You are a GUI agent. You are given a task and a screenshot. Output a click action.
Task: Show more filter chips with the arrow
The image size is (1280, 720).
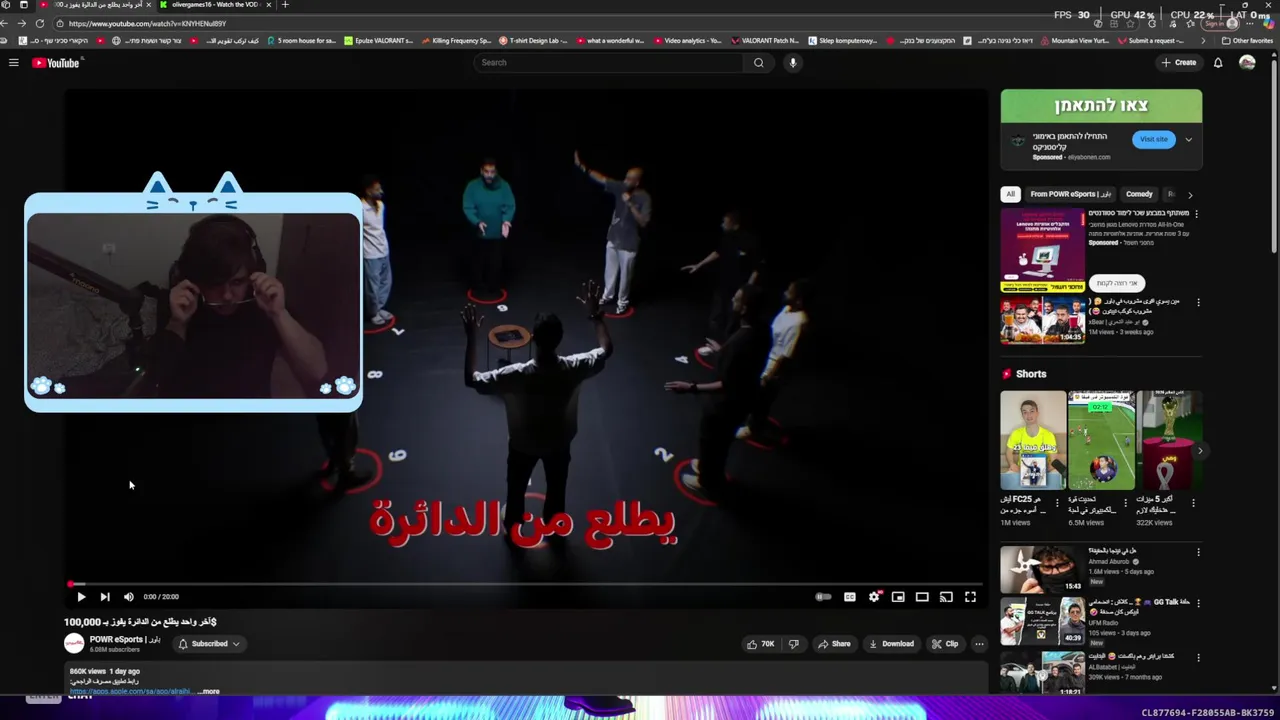coord(1190,195)
